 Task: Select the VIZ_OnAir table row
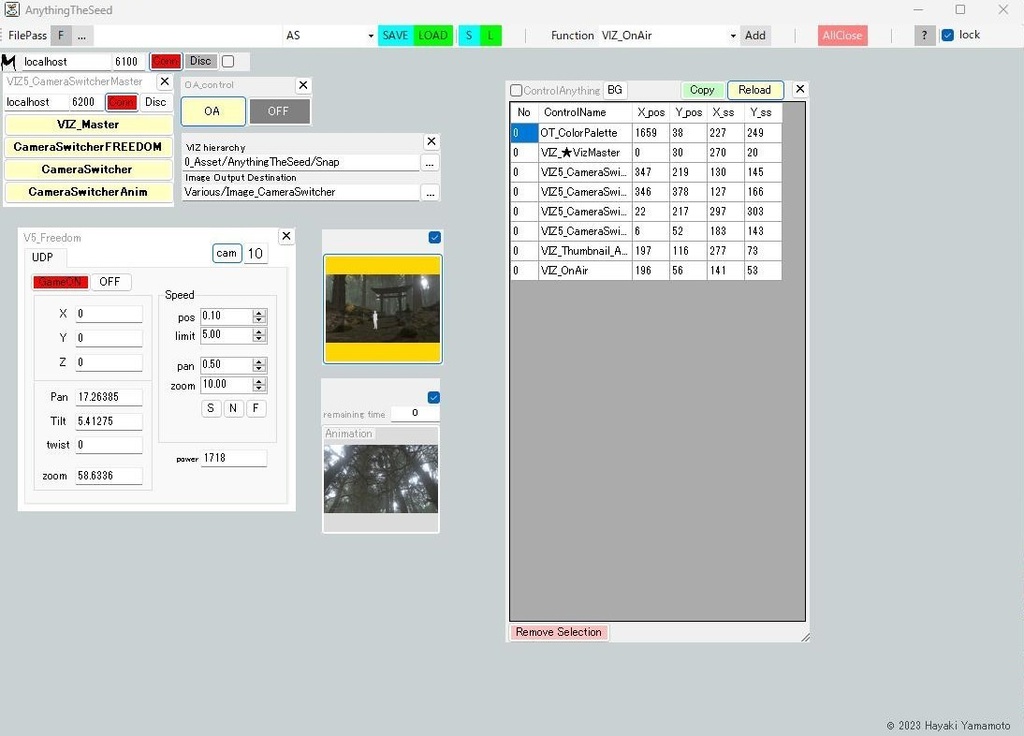(x=646, y=270)
